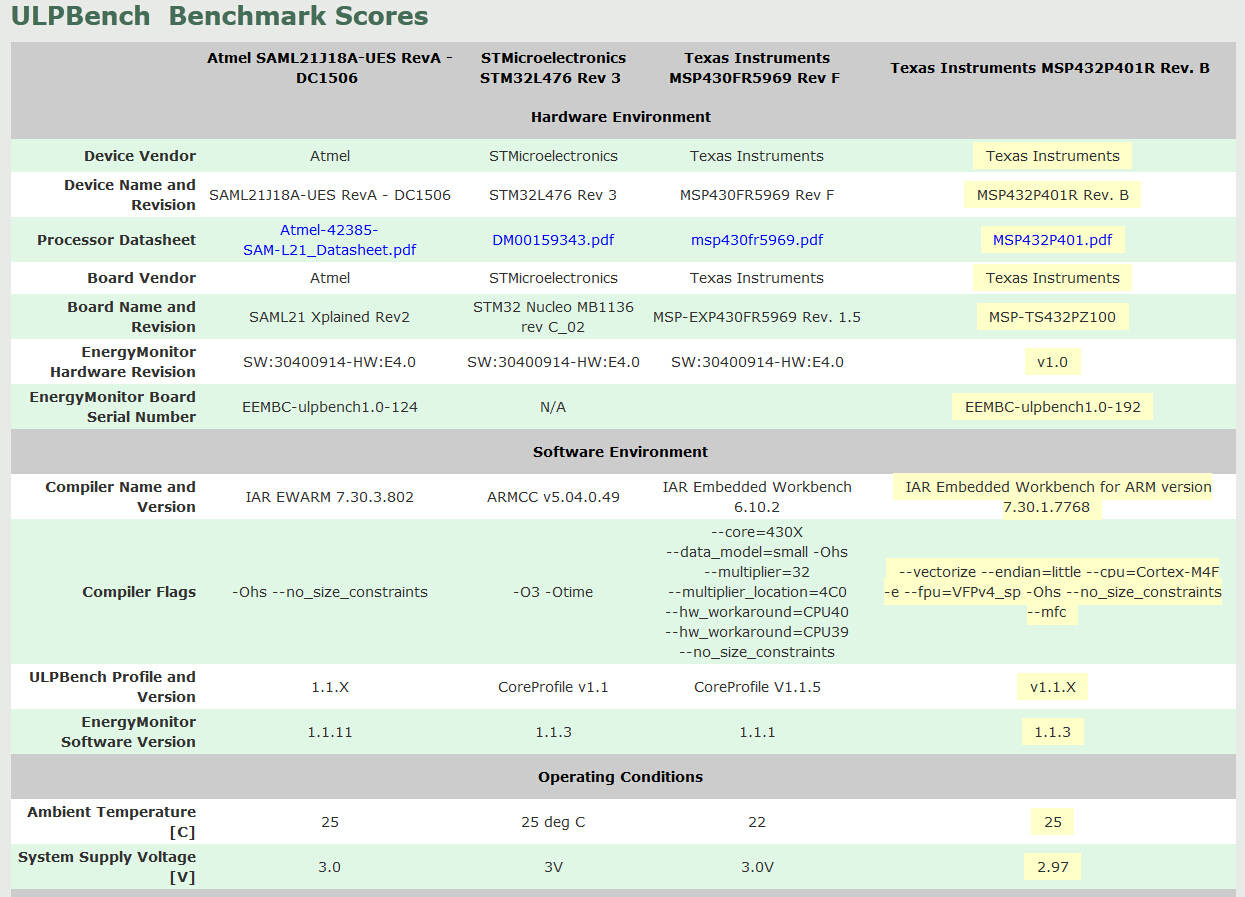Select the SAML21J18A-UES RevA - DC1506 device name cell

(330, 195)
